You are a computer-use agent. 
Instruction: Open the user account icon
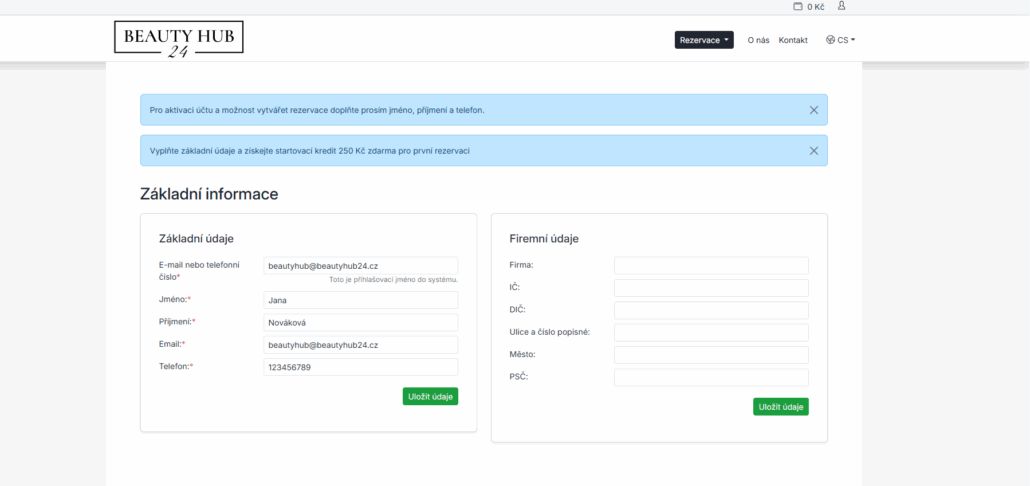(841, 6)
